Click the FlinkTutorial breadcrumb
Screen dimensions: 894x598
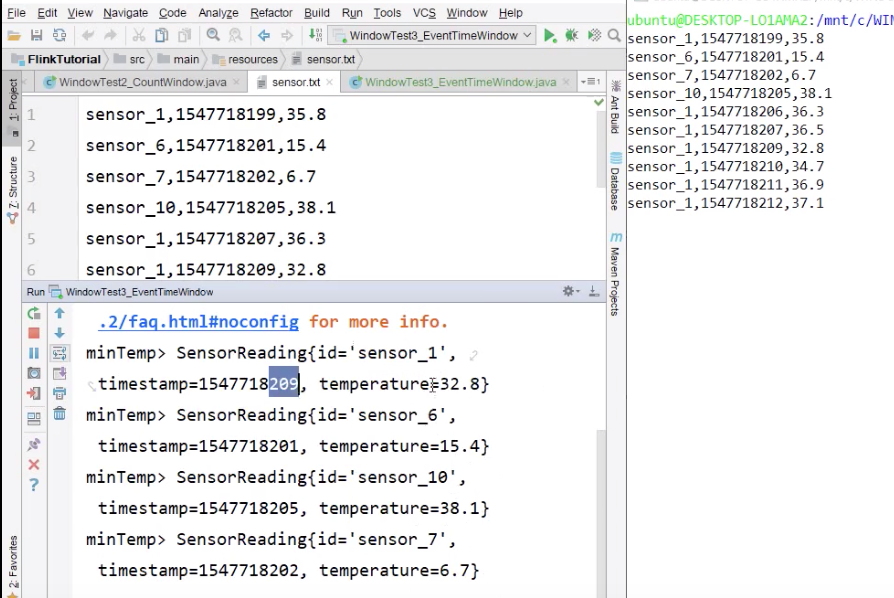pyautogui.click(x=56, y=59)
